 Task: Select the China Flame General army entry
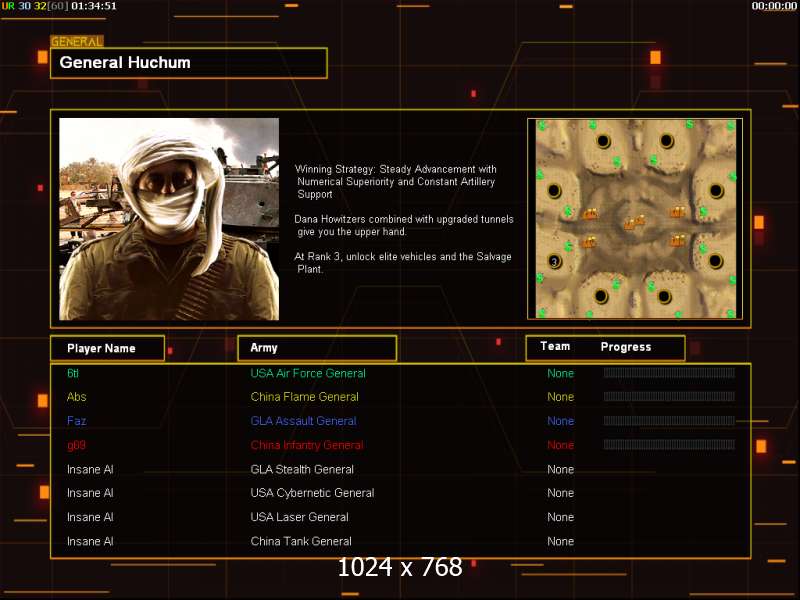304,397
